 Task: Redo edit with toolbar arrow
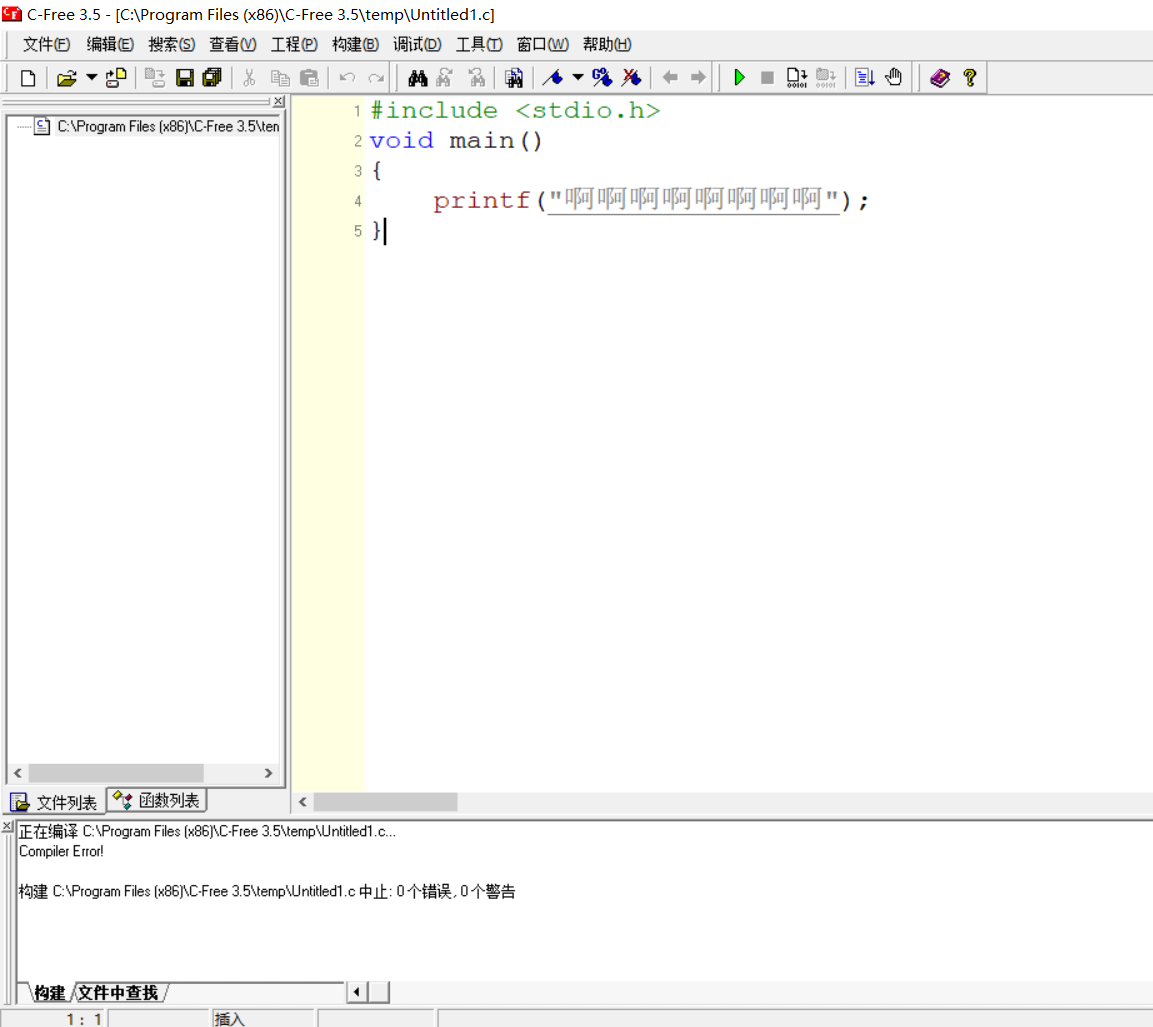[x=376, y=78]
